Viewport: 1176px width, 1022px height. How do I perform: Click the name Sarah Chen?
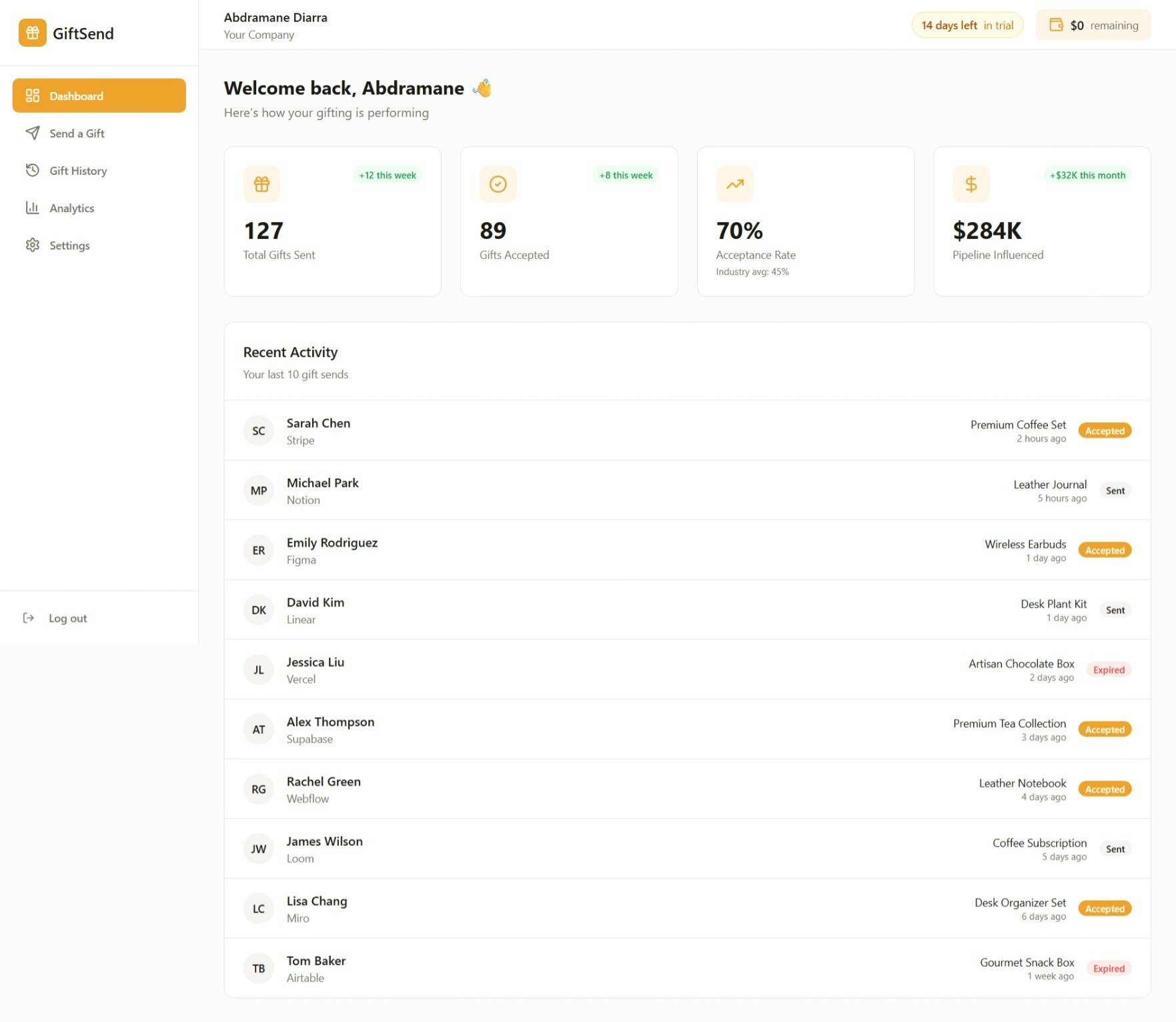pyautogui.click(x=318, y=423)
